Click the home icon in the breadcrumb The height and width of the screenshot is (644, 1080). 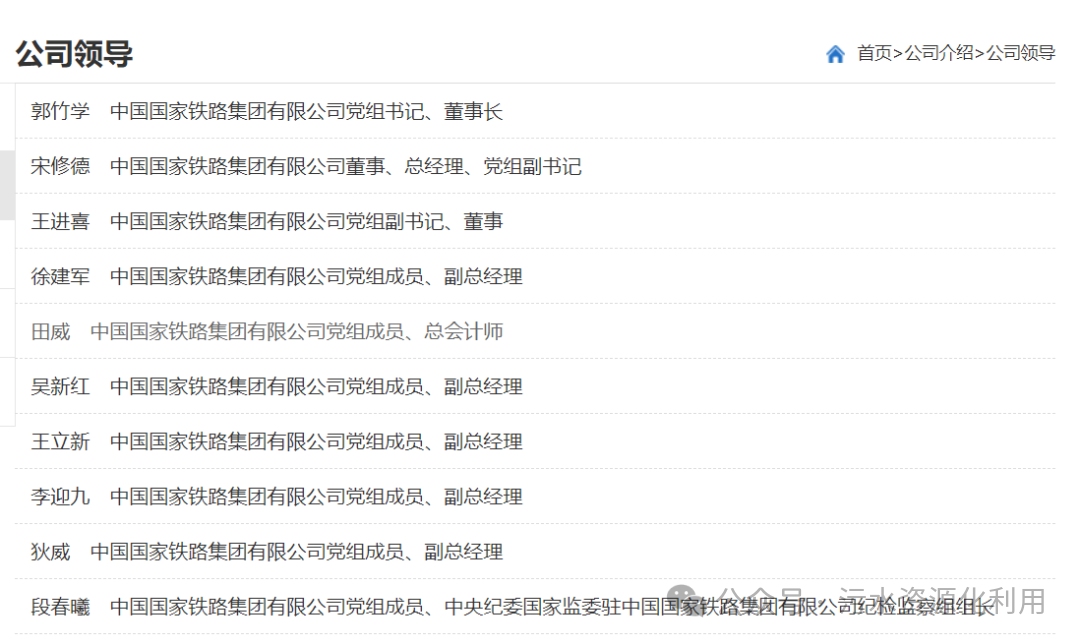pos(835,53)
